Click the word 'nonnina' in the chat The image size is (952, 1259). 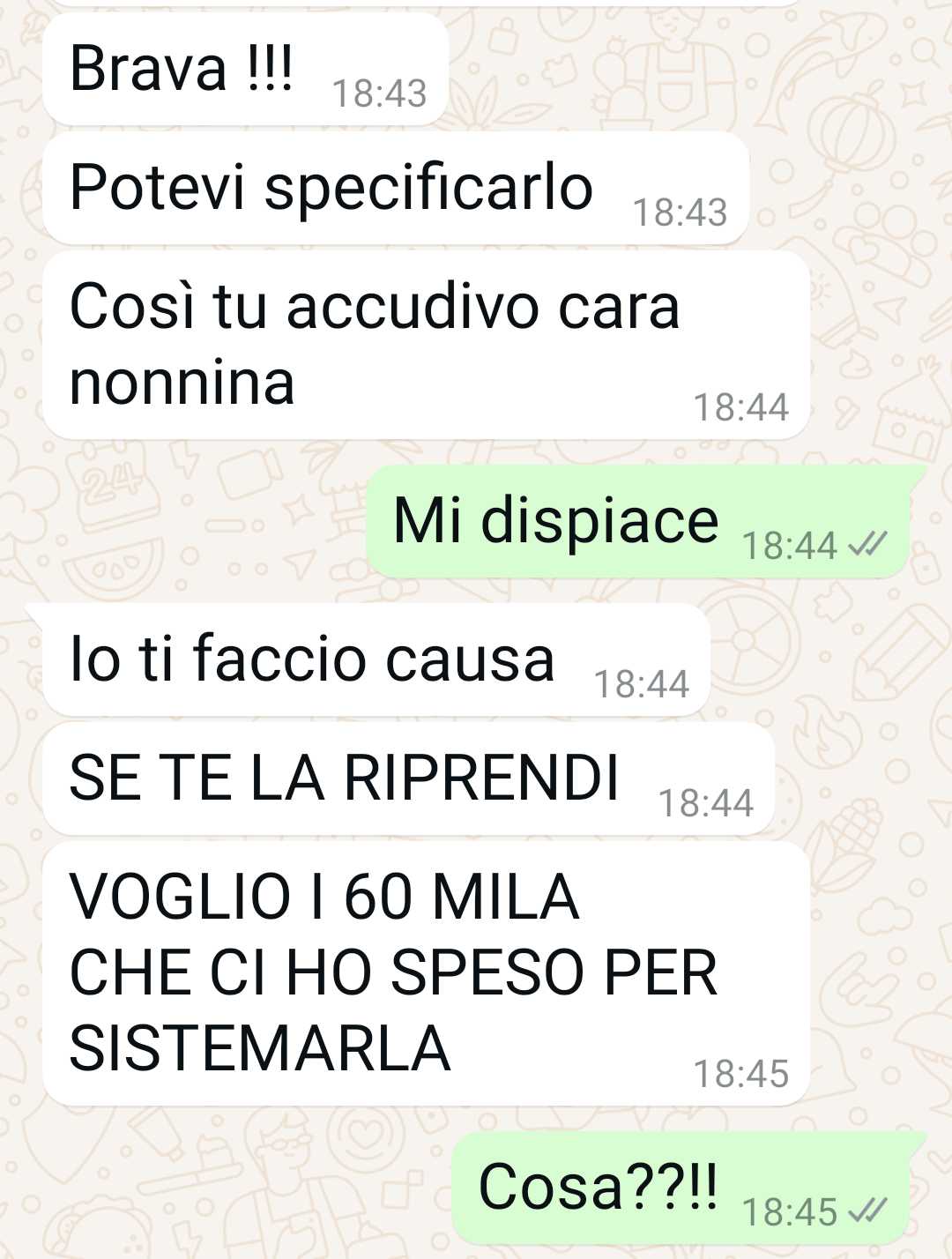click(x=182, y=384)
